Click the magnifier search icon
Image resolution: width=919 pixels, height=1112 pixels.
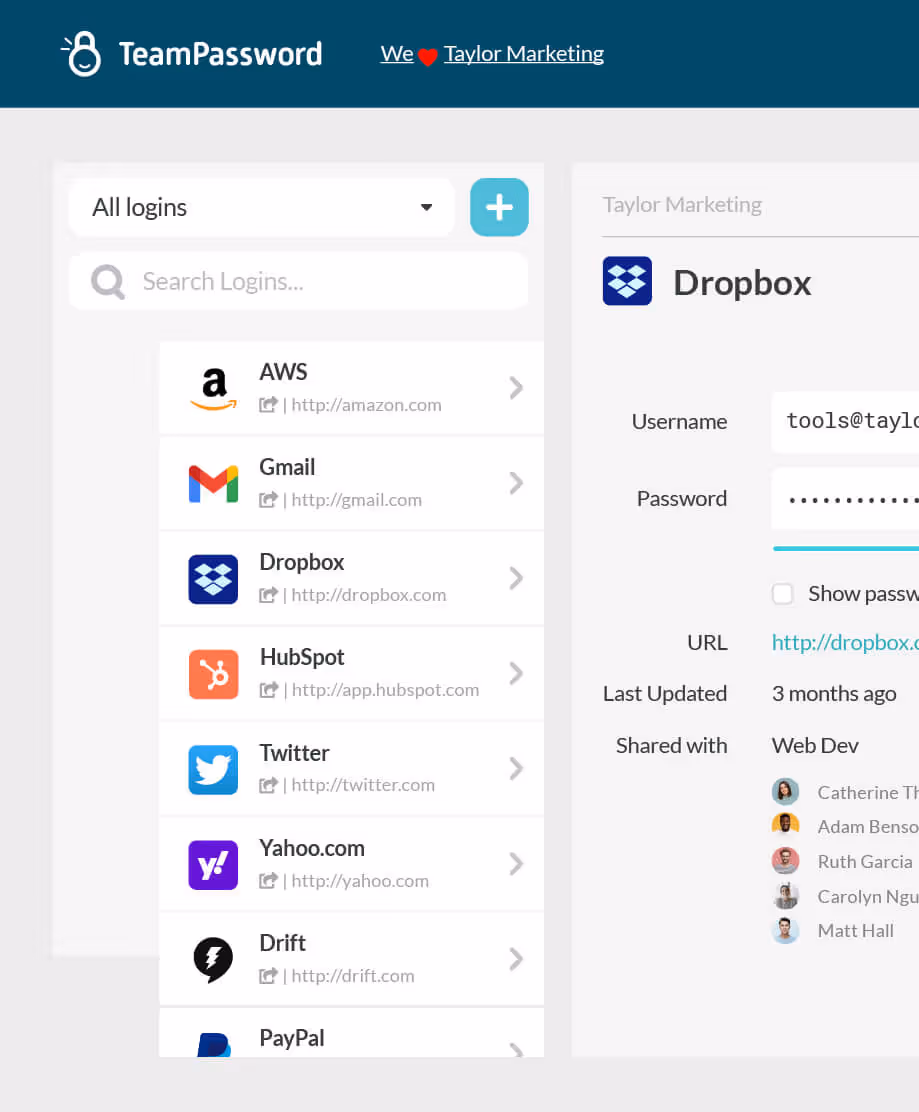coord(108,282)
